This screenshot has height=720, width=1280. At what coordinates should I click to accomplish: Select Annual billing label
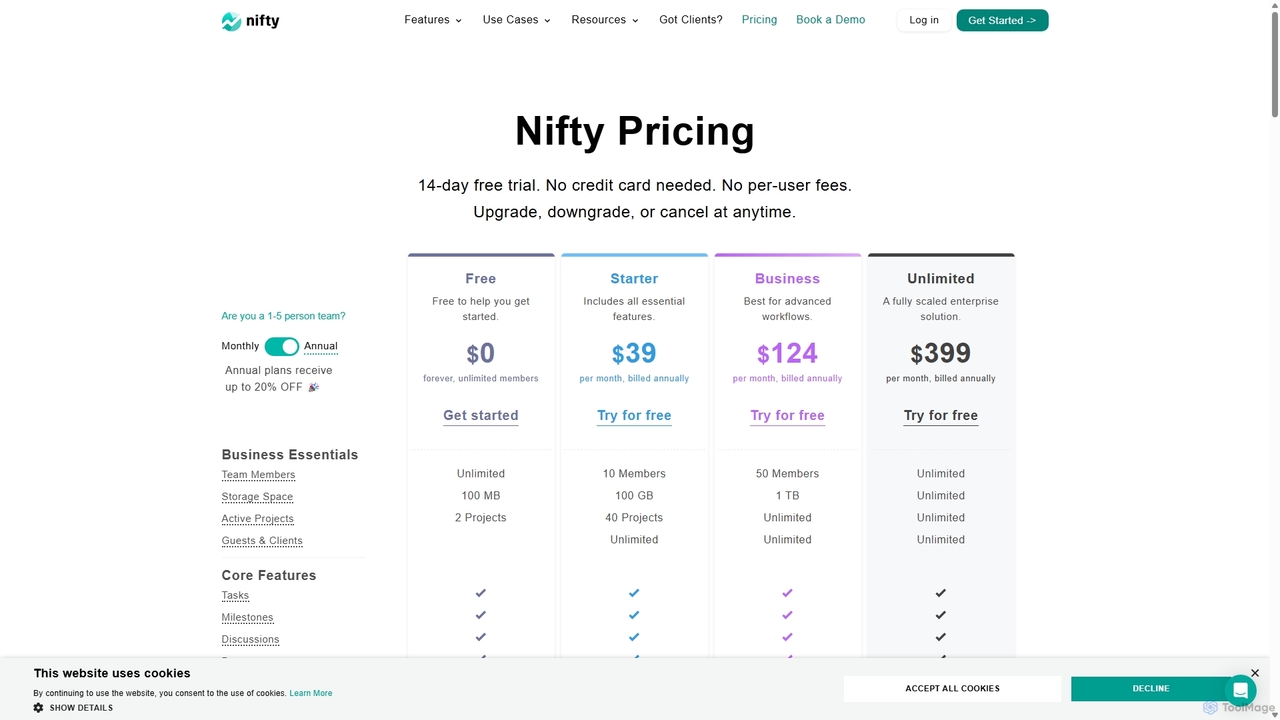(x=321, y=346)
